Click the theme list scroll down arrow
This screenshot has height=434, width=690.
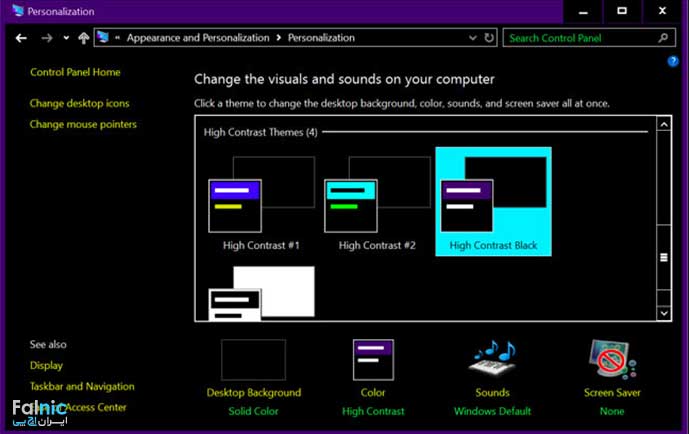(664, 313)
